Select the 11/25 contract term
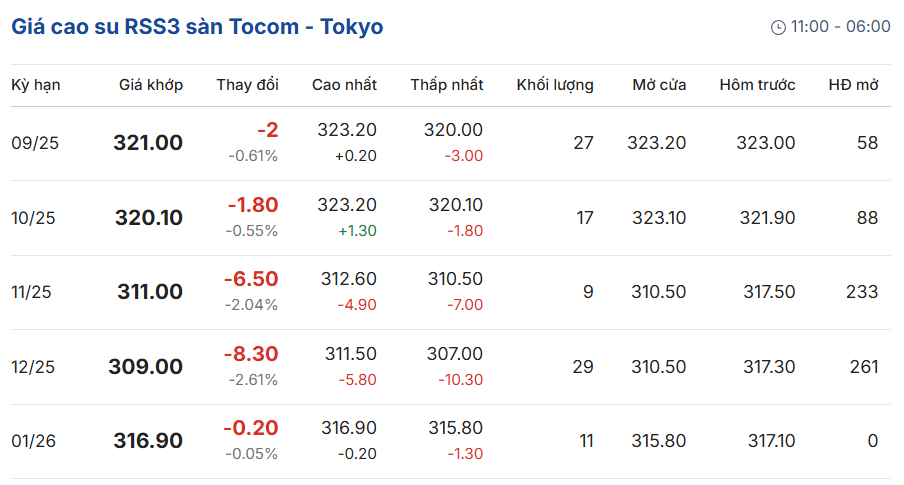 tap(31, 292)
